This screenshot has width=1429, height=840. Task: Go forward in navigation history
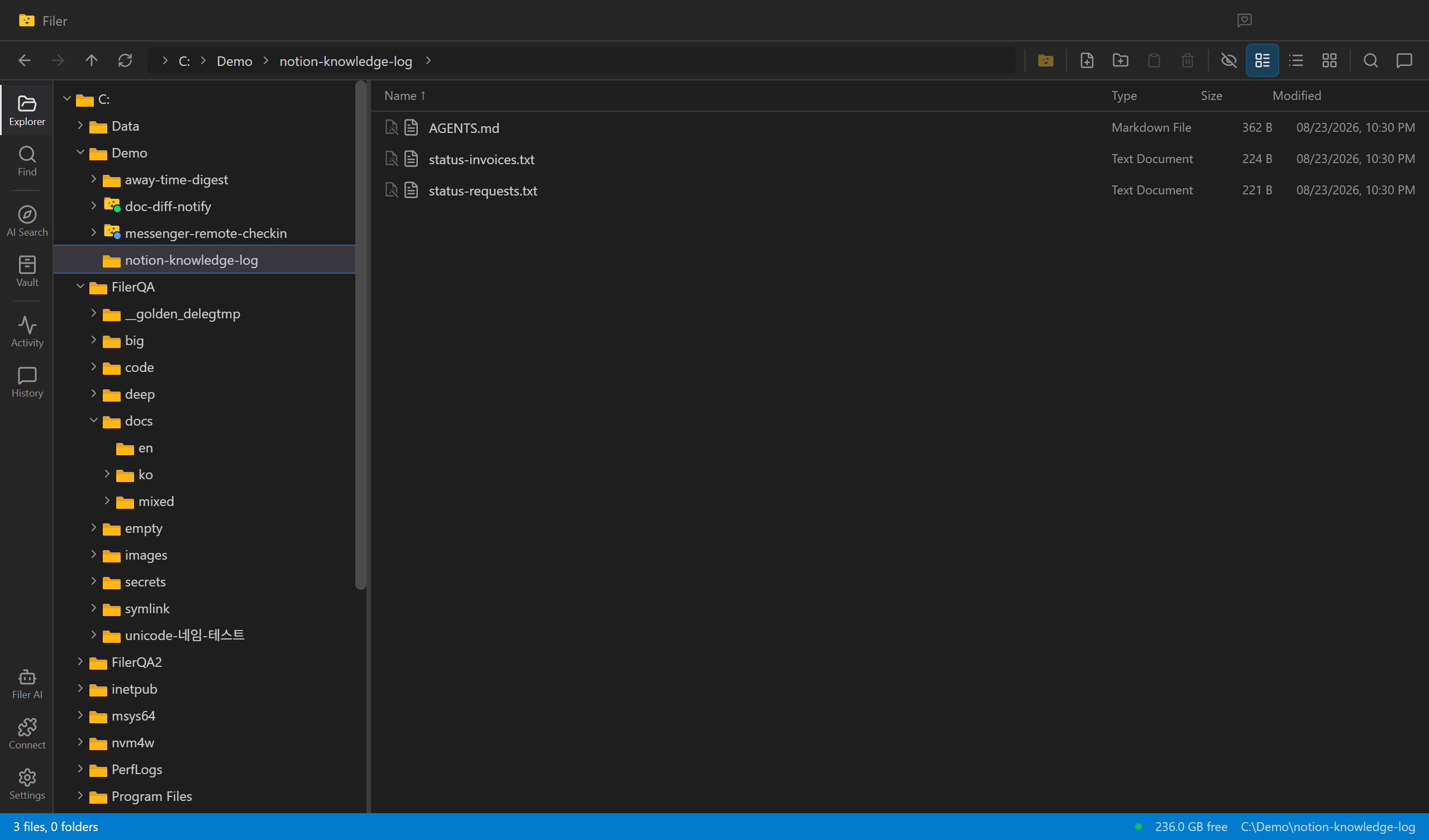58,61
